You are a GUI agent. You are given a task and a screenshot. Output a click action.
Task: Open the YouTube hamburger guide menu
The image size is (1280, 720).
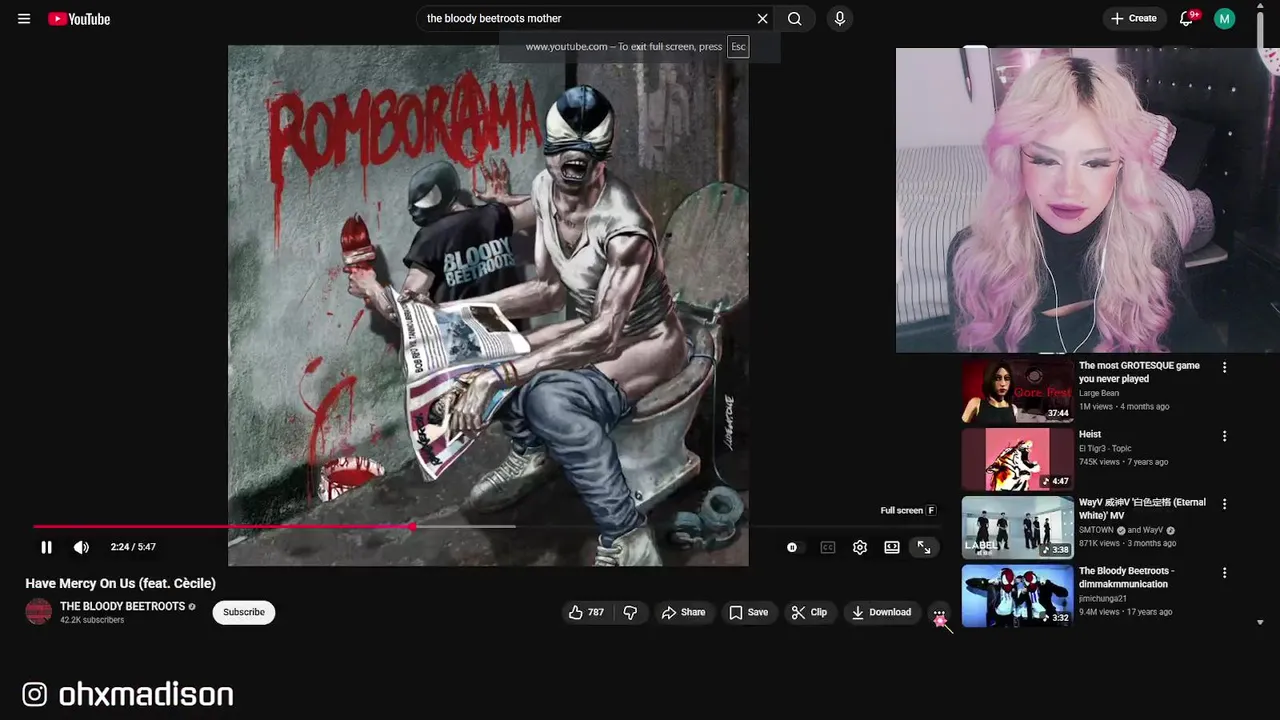tap(24, 19)
